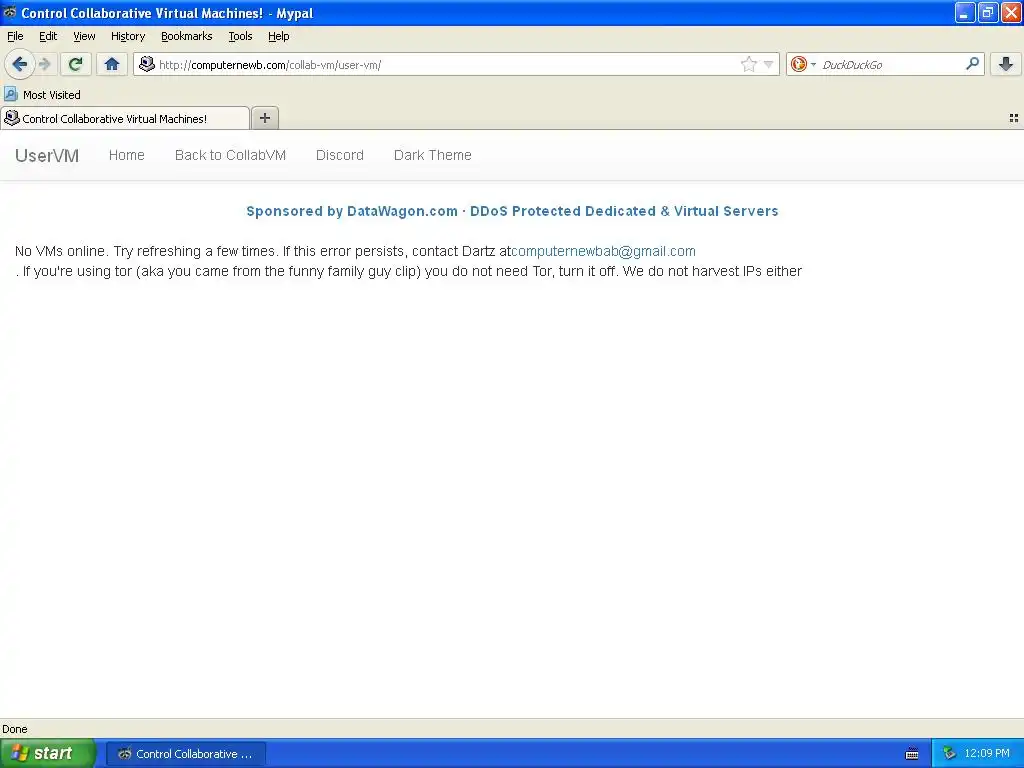The image size is (1024, 768).
Task: Minimize the Mypal window
Action: pyautogui.click(x=965, y=12)
